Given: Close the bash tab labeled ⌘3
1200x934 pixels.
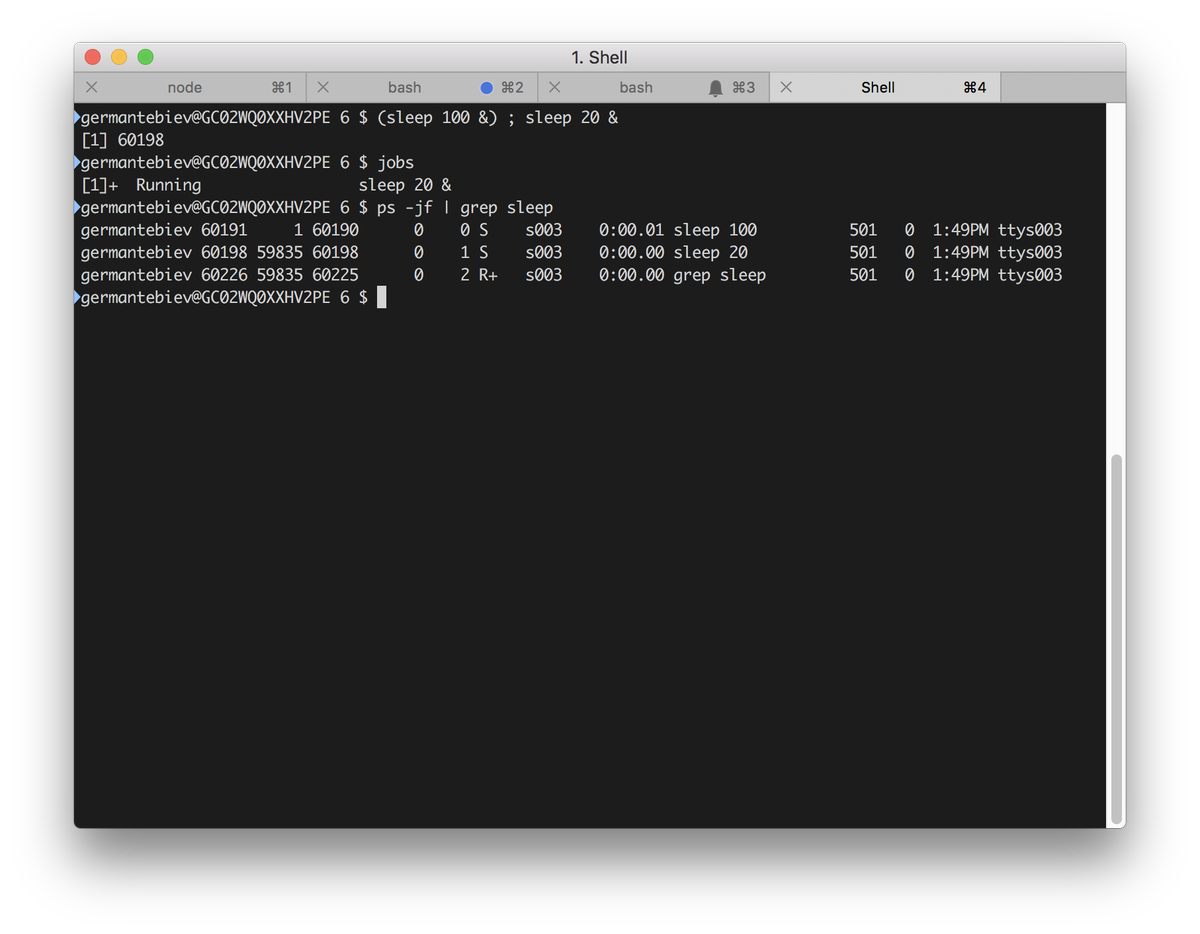Looking at the screenshot, I should (554, 88).
